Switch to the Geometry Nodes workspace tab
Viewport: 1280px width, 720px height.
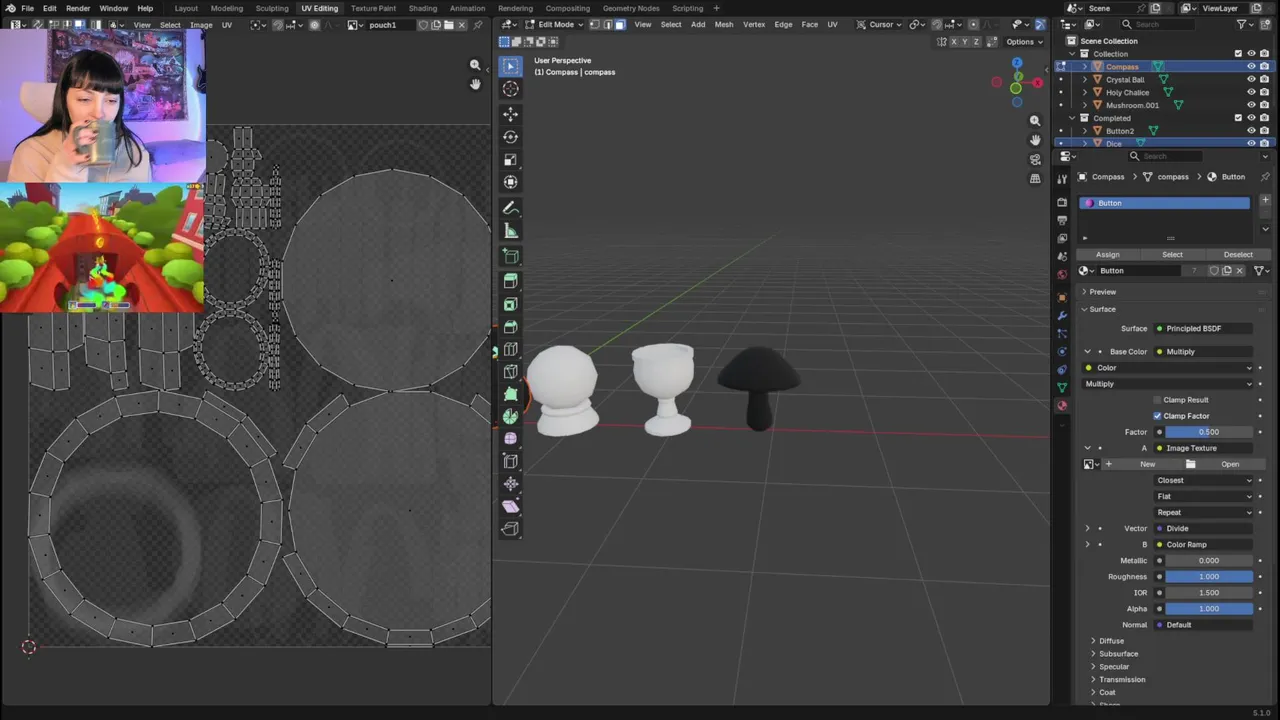(631, 8)
